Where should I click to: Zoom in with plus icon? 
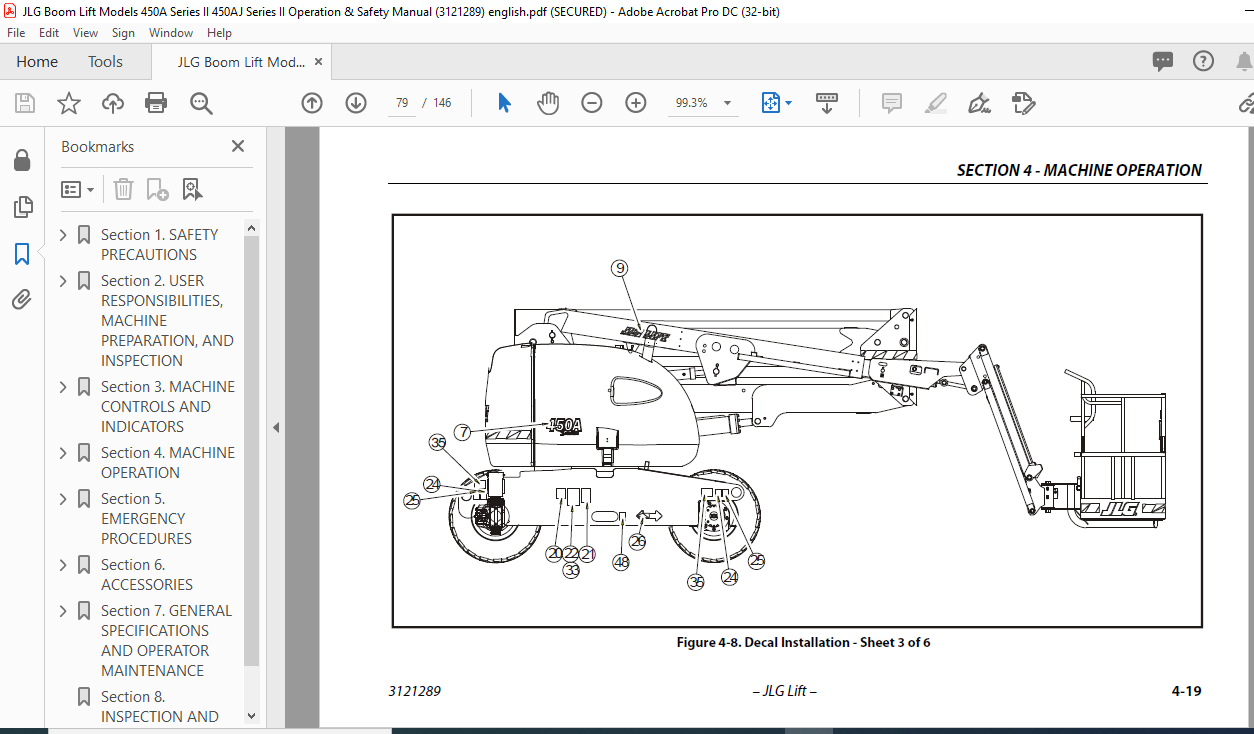(636, 103)
